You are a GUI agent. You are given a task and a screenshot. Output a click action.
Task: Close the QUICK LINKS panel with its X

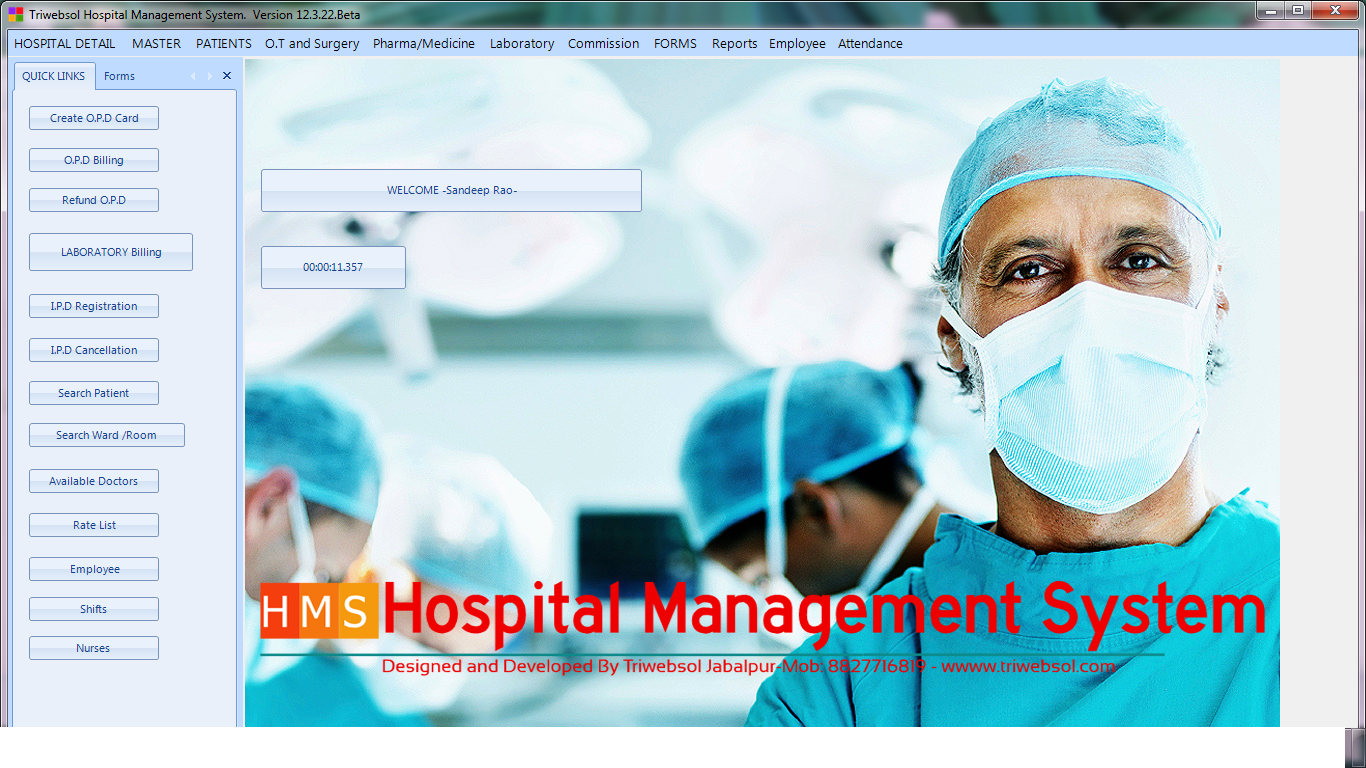click(x=226, y=75)
